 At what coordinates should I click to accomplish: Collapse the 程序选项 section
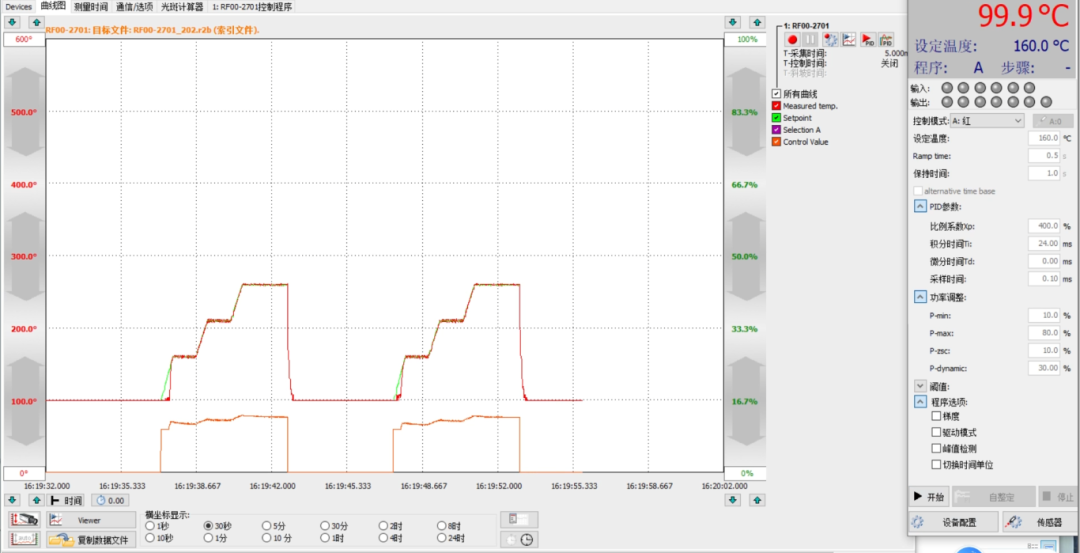click(920, 401)
